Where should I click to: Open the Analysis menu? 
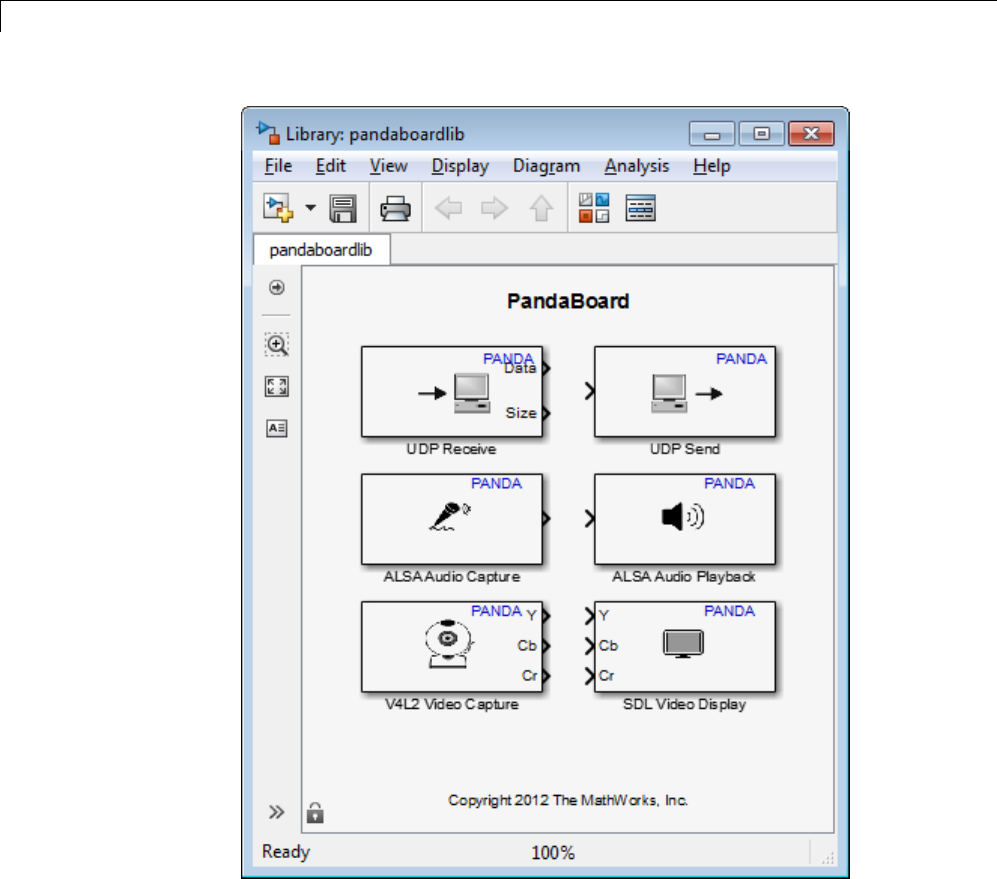pyautogui.click(x=636, y=166)
